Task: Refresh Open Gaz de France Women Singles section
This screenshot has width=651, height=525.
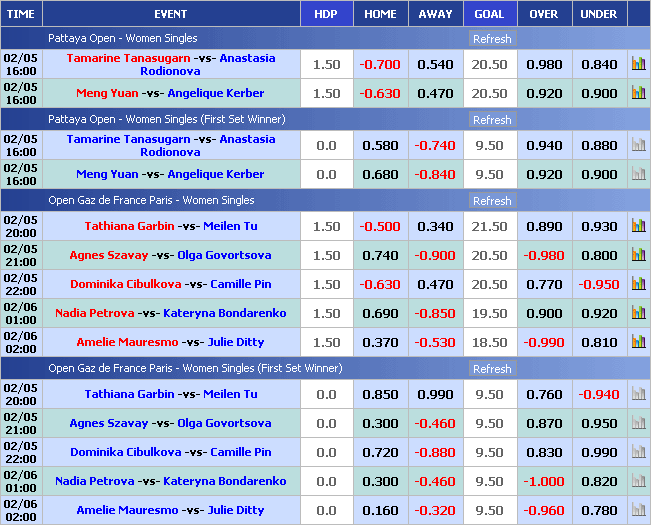Action: (x=491, y=201)
